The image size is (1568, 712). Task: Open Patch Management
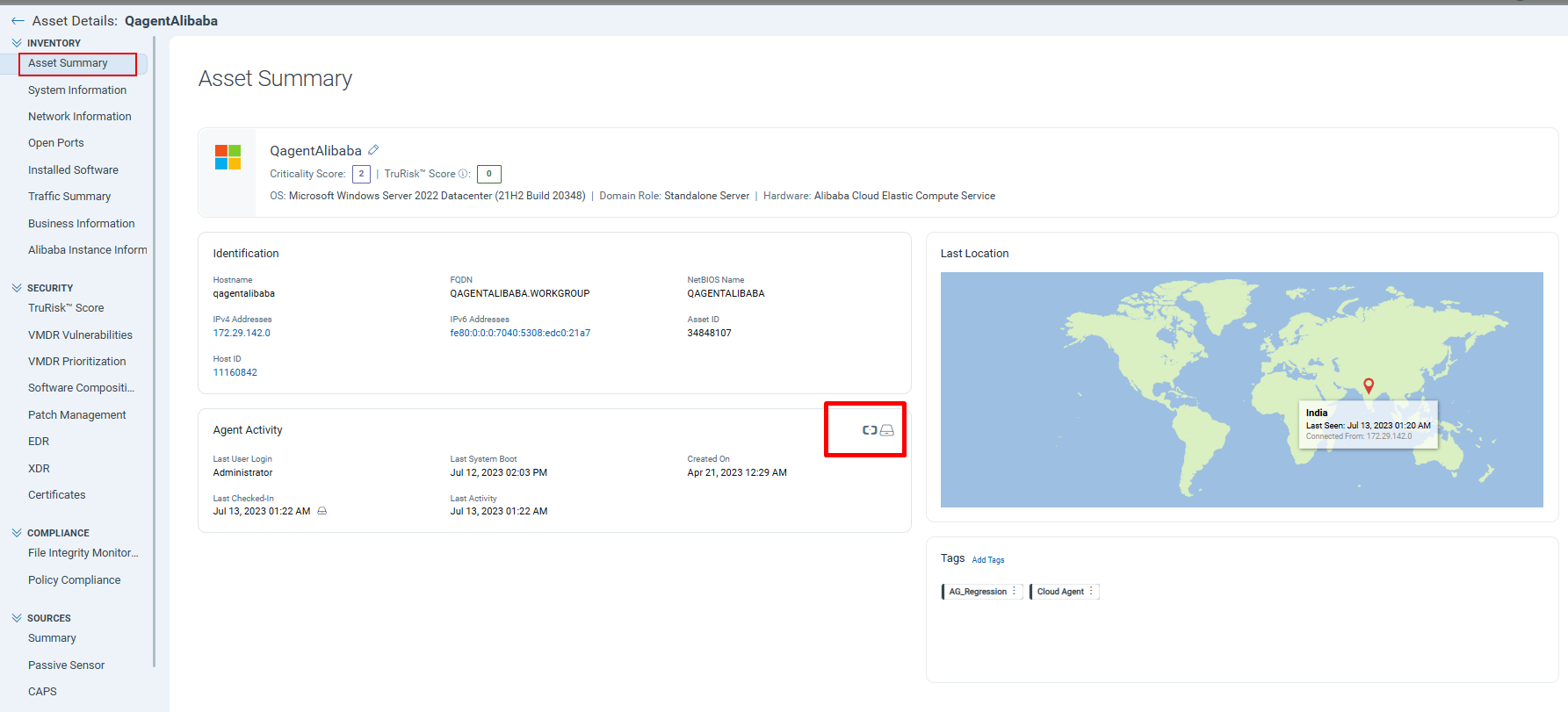(x=77, y=415)
